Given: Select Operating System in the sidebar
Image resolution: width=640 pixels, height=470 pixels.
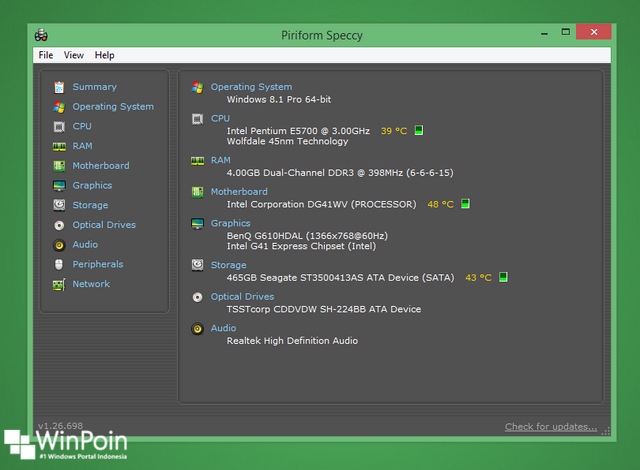Looking at the screenshot, I should 113,107.
